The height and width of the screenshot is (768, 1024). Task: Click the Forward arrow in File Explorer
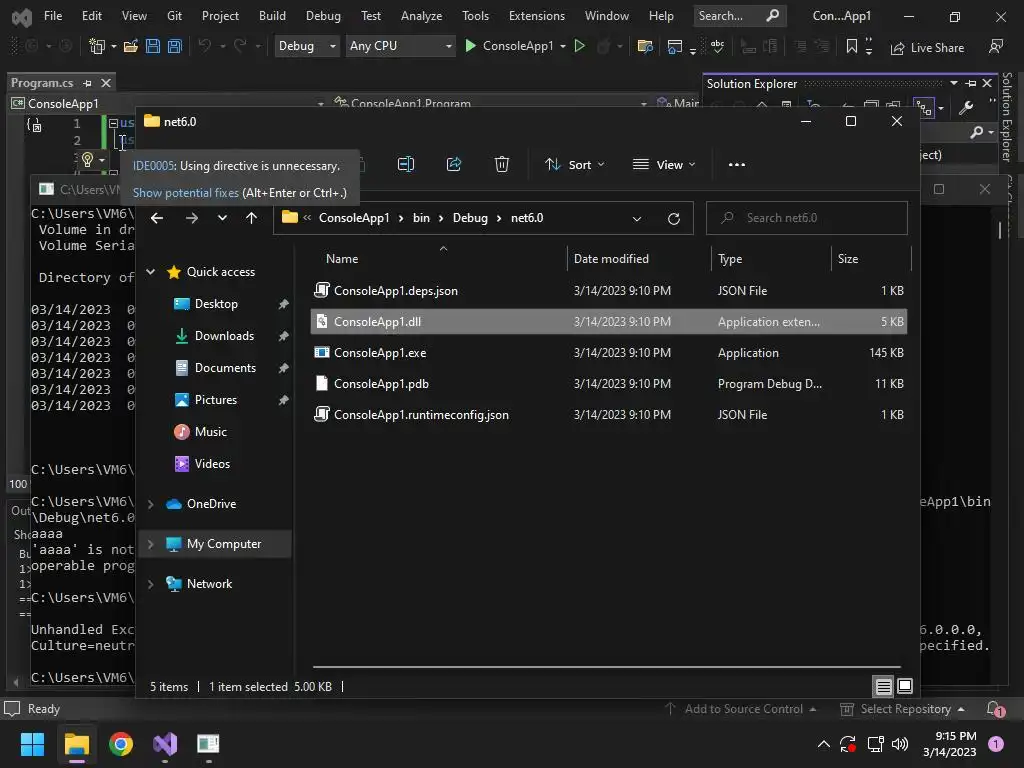pyautogui.click(x=191, y=218)
